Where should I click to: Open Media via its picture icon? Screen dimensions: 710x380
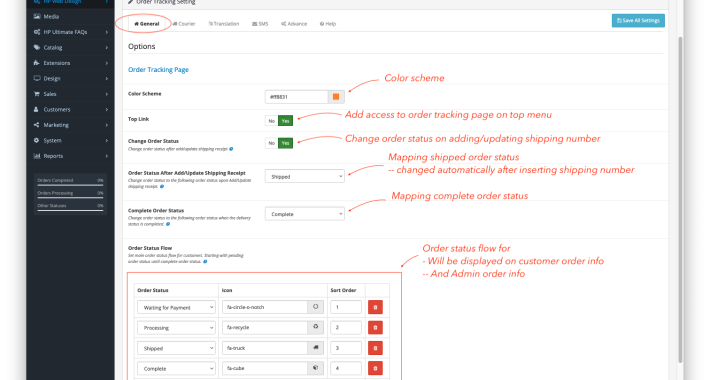point(37,16)
